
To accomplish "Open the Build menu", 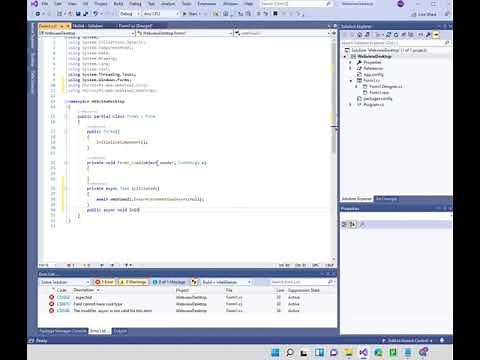I will [118, 4].
